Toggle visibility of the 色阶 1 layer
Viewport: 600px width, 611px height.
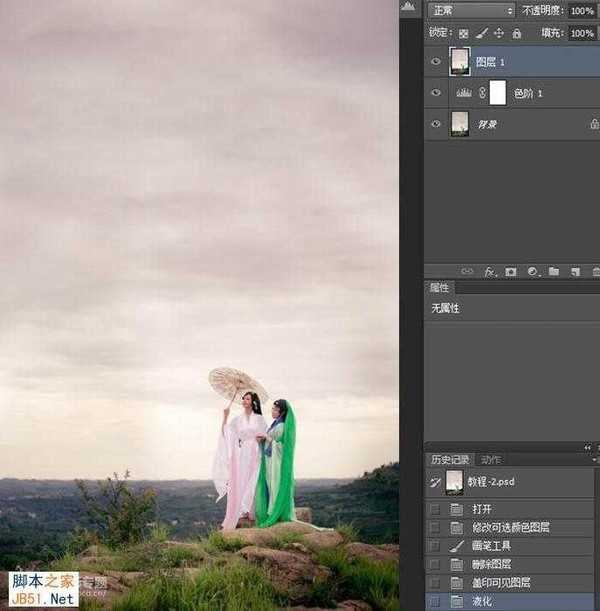[435, 93]
